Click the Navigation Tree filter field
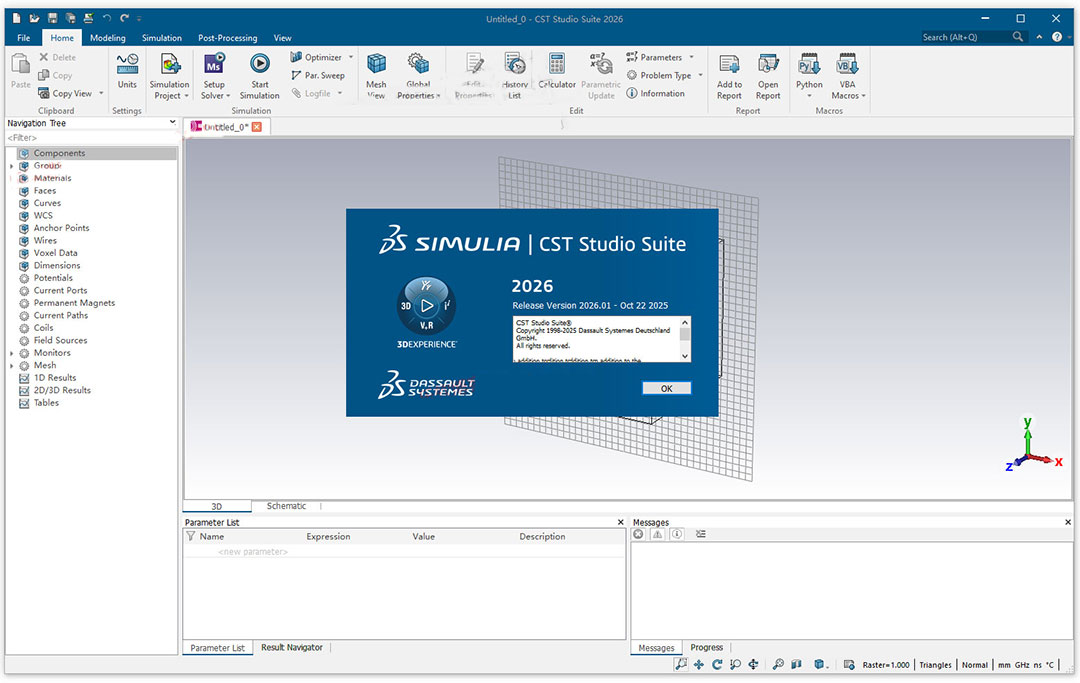 coord(90,138)
